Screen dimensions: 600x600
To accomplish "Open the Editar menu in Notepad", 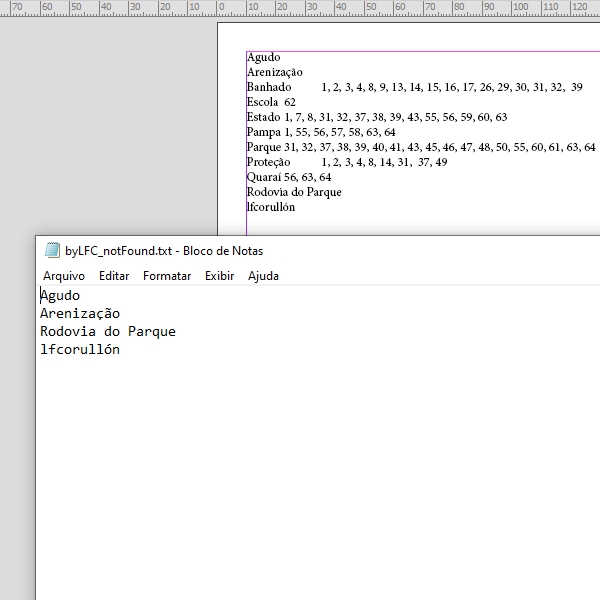I will click(x=114, y=276).
